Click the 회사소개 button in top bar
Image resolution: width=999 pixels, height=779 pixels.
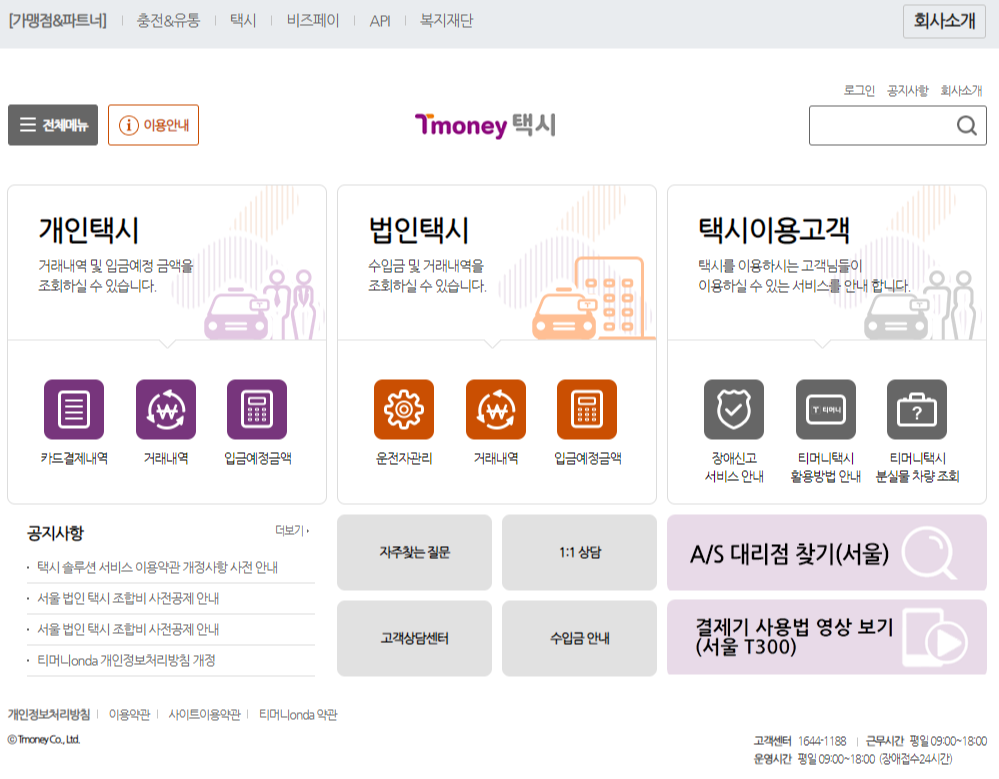(x=944, y=21)
